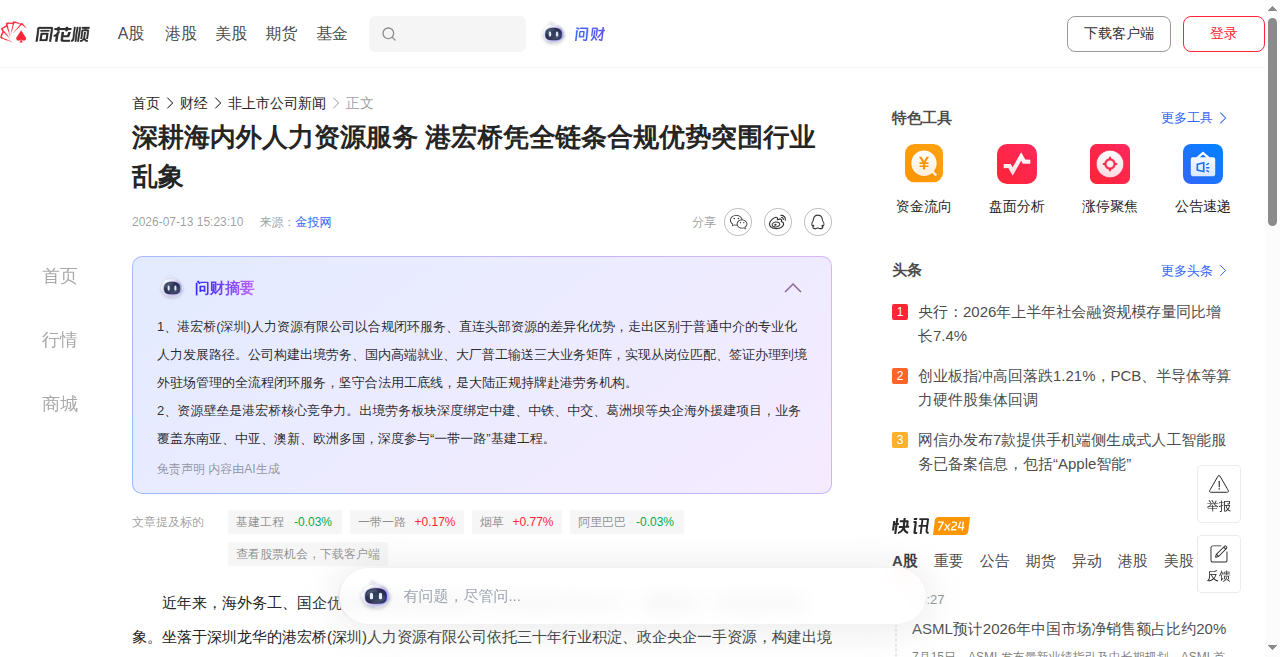Click the 免责声明 内容由AI生成 text
This screenshot has width=1280, height=657.
218,468
